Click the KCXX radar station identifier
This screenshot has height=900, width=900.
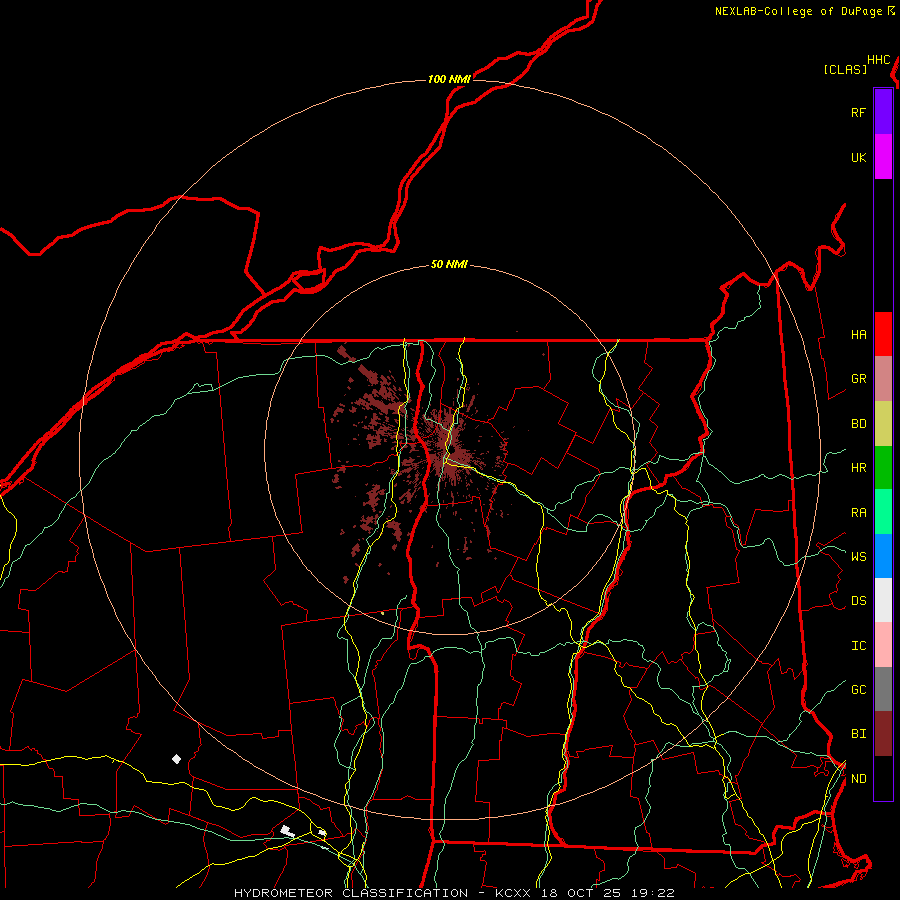point(513,893)
